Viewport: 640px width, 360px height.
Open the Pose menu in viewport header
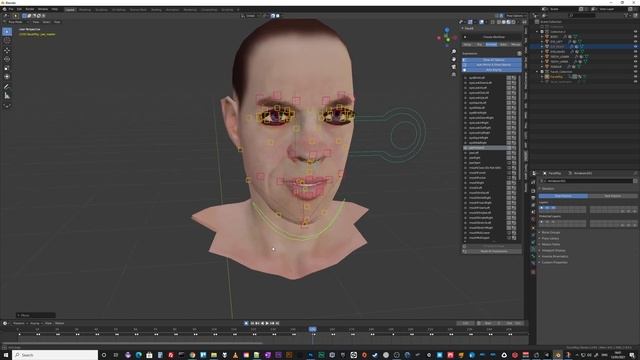point(57,22)
